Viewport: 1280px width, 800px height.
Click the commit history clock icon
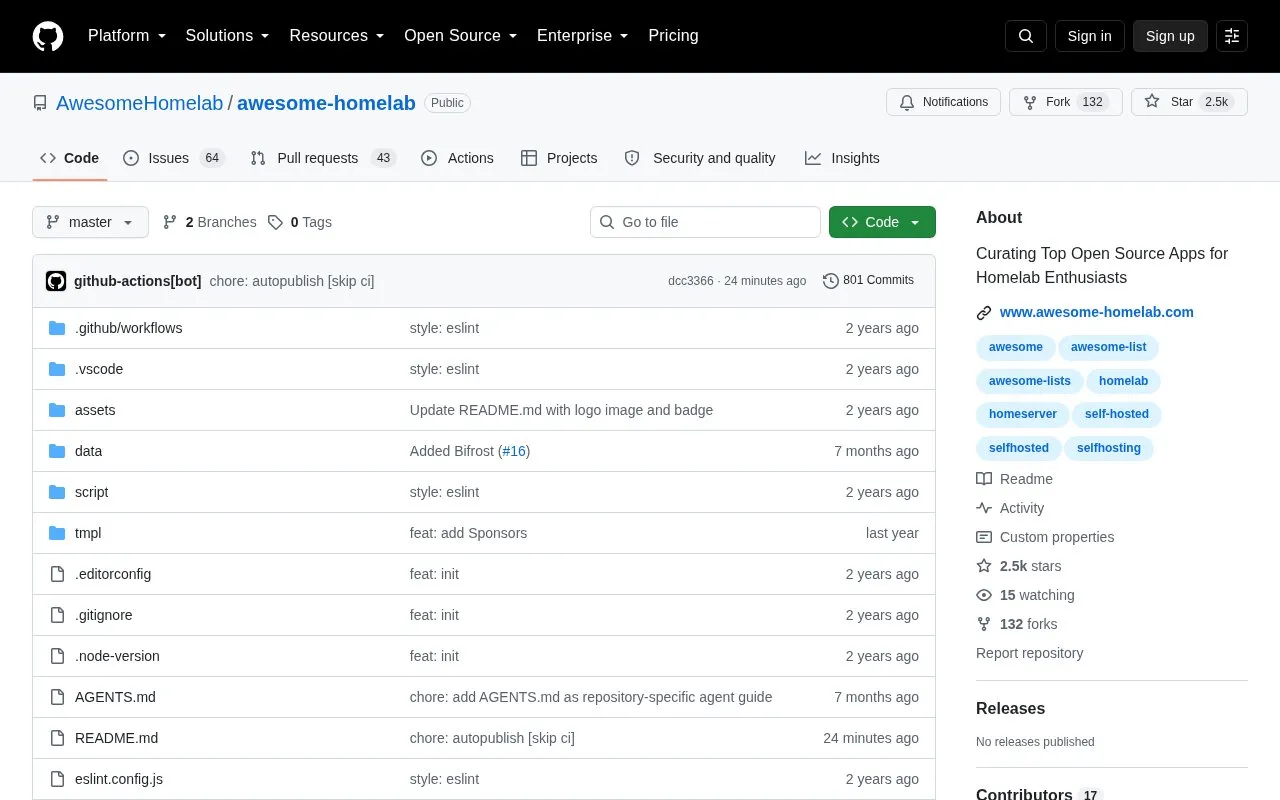830,281
